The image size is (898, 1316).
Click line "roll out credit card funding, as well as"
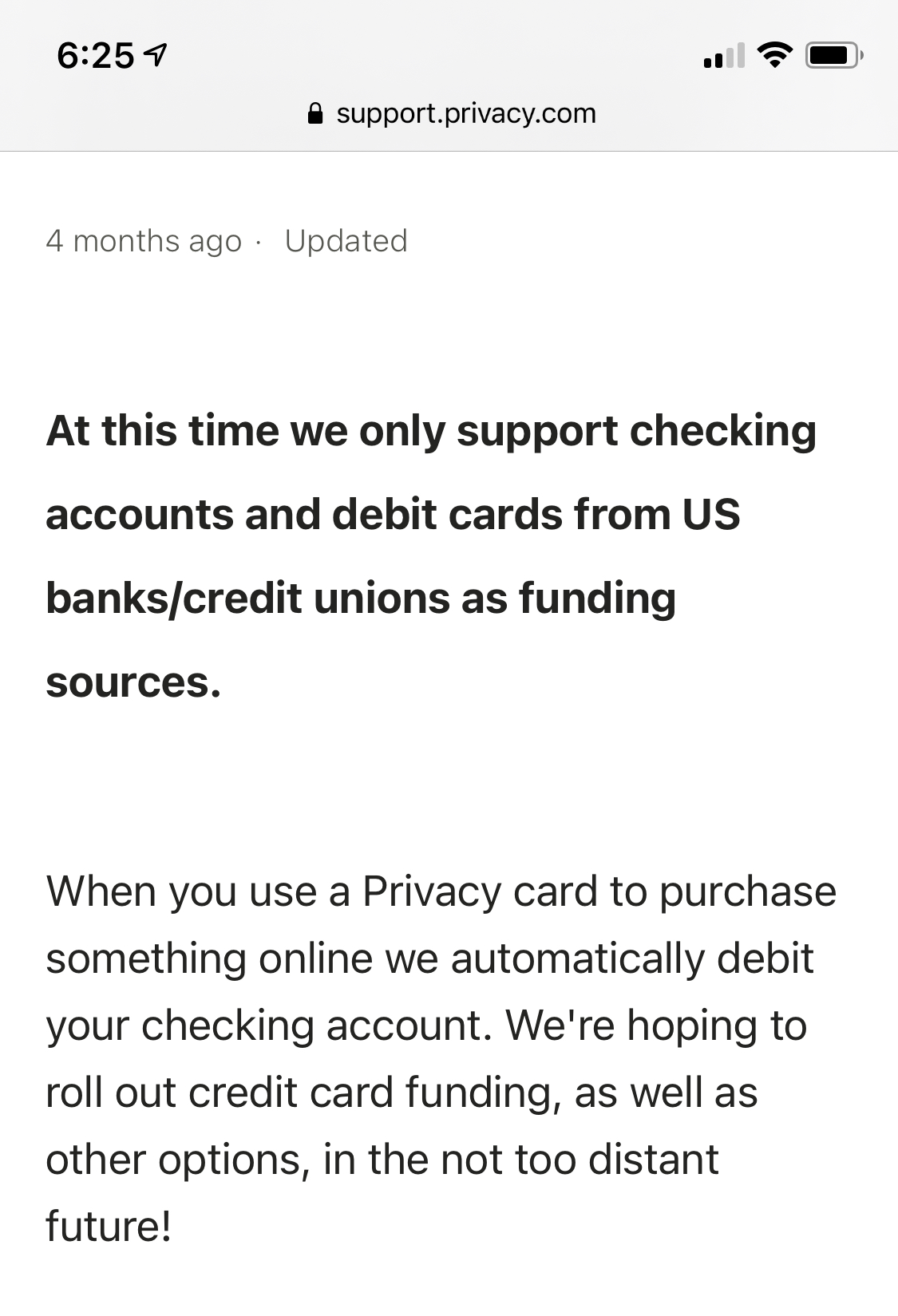coord(402,1093)
